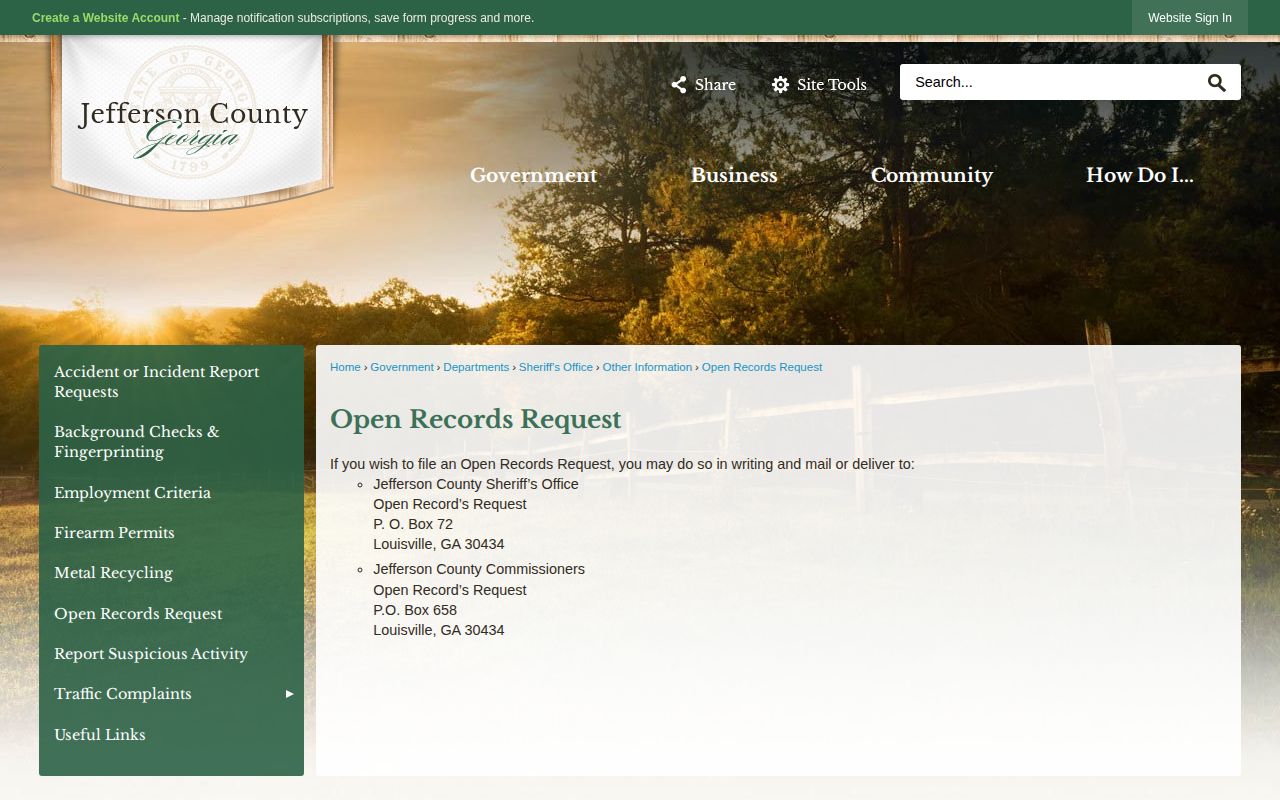Open Background Checks & Fingerprinting page
Screen dimensions: 1280x800
pos(171,442)
